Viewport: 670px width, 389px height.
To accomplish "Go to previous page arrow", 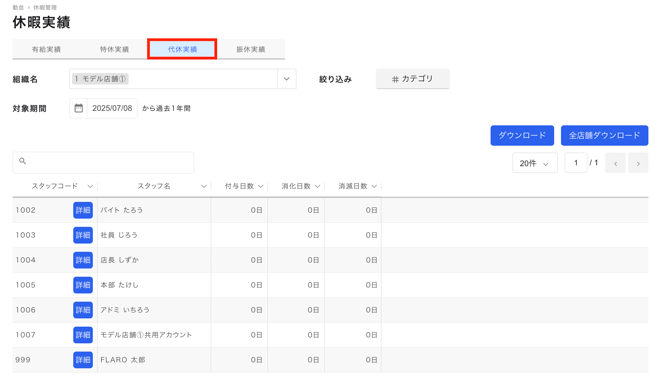I will pyautogui.click(x=615, y=163).
